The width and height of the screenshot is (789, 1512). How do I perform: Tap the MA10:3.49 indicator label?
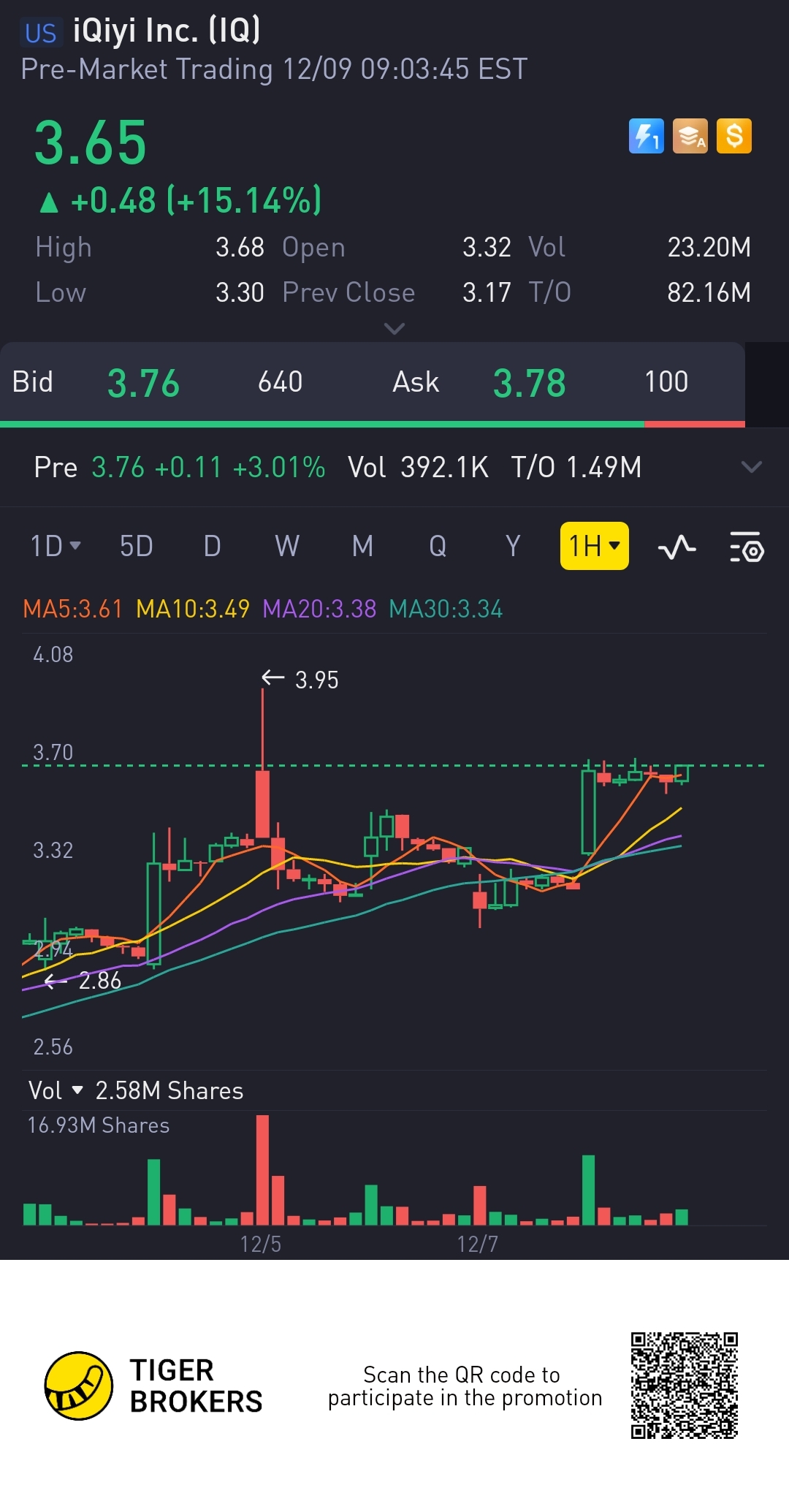click(193, 609)
